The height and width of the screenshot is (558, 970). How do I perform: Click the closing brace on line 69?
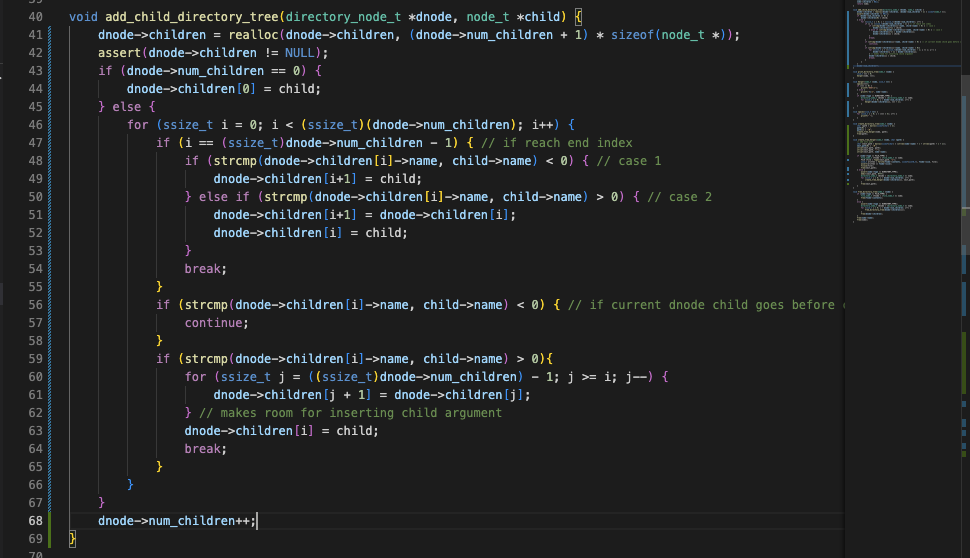pos(72,539)
